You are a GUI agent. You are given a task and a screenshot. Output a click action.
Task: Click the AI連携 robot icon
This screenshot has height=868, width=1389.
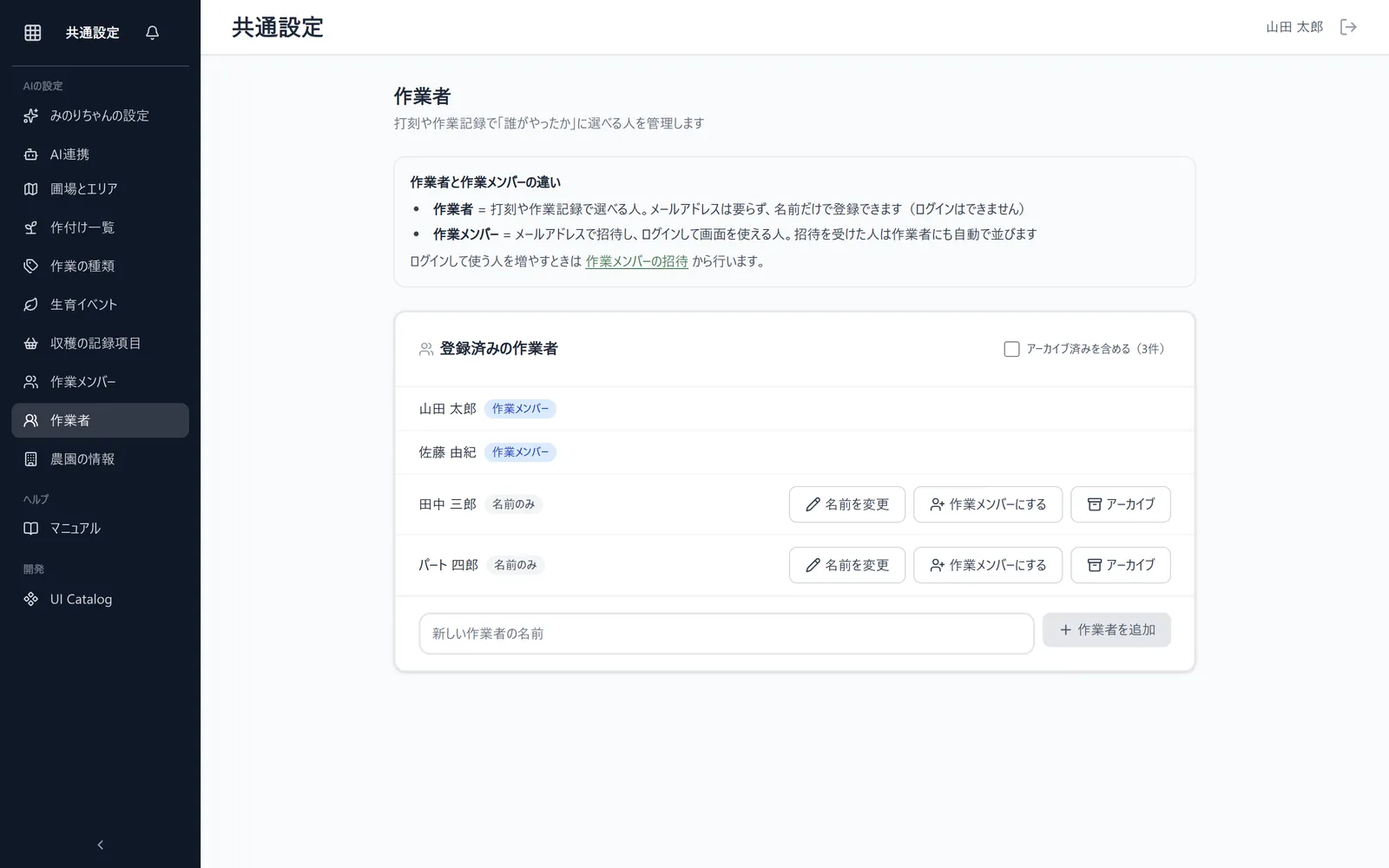click(x=31, y=155)
